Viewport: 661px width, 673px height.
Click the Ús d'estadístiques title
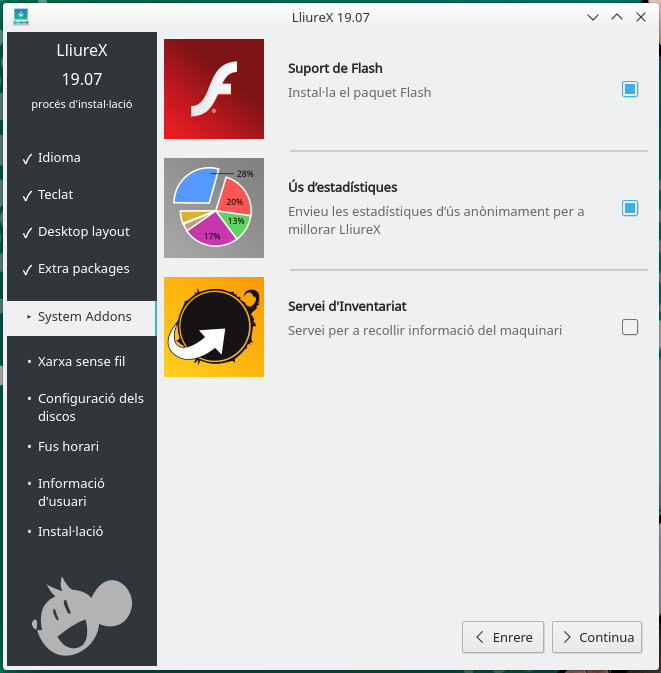[343, 187]
